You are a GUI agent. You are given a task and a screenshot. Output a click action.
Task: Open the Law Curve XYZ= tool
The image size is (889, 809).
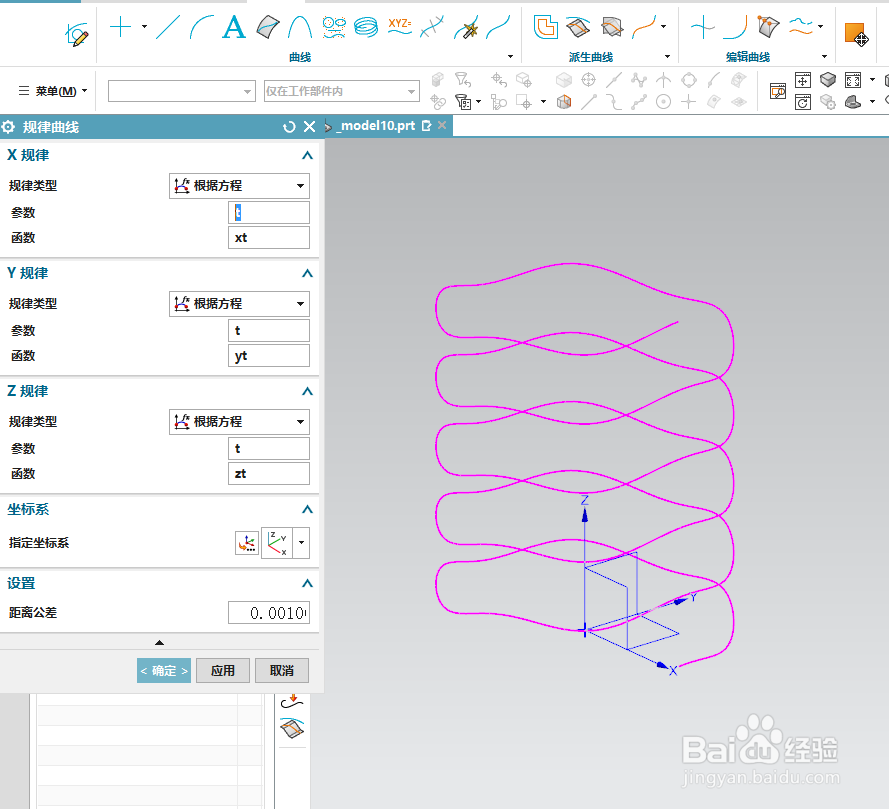(x=399, y=27)
